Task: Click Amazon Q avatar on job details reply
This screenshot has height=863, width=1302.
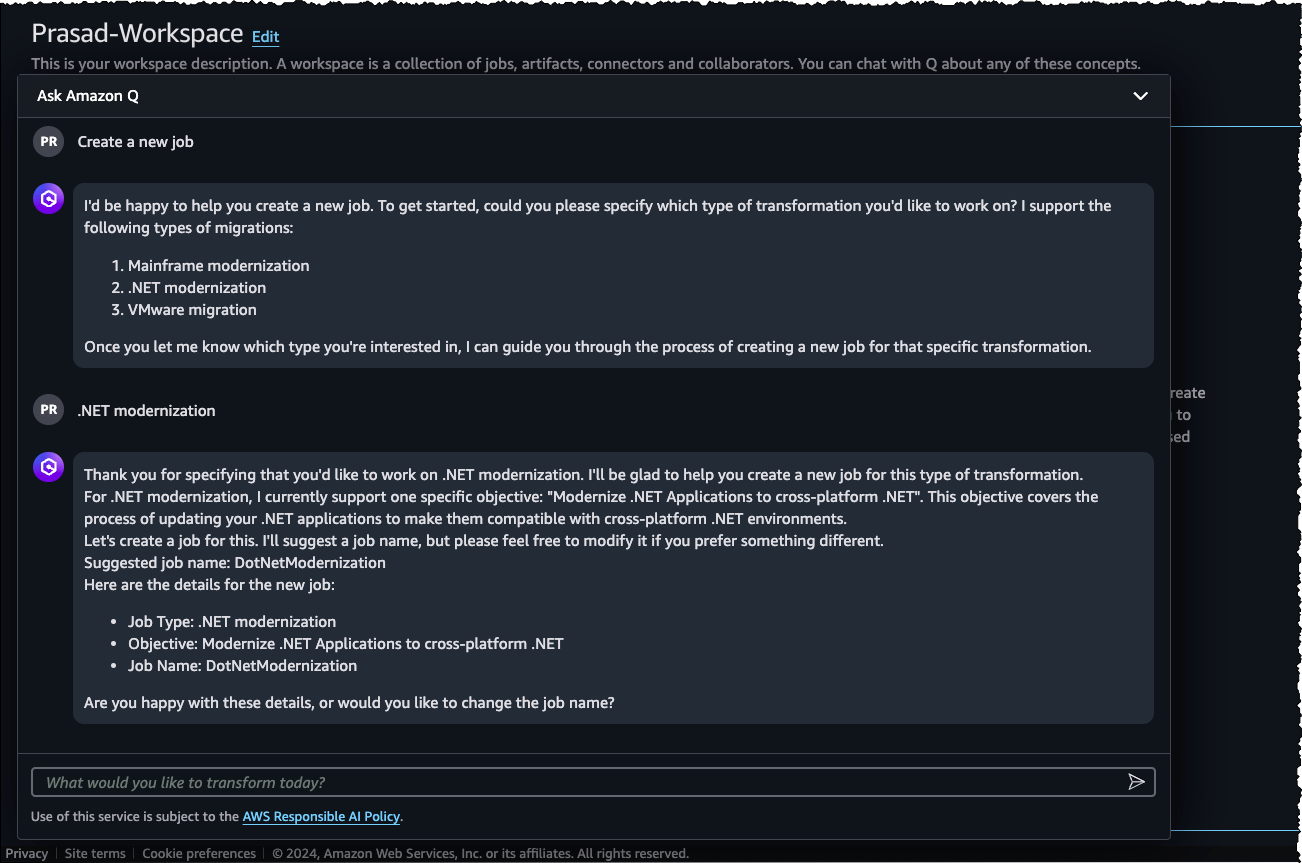Action: pyautogui.click(x=48, y=467)
